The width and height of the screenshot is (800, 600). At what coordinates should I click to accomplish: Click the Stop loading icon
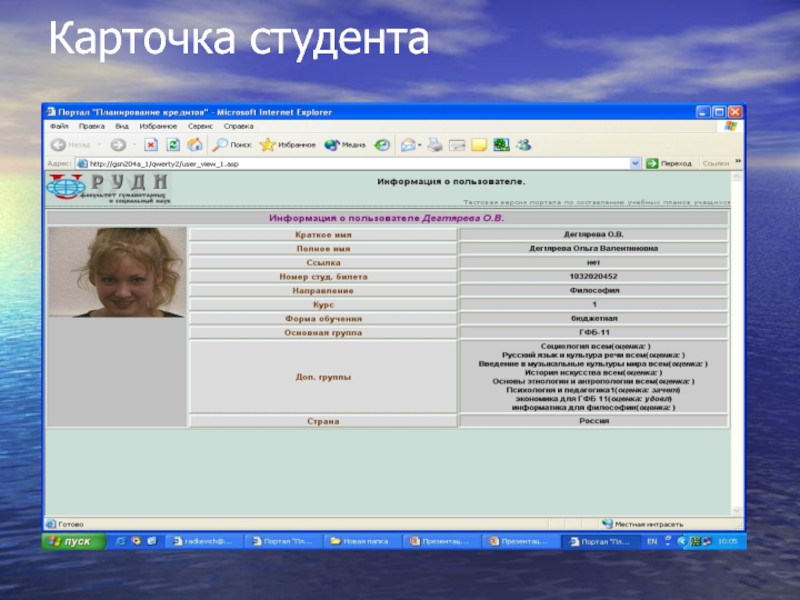pyautogui.click(x=150, y=145)
